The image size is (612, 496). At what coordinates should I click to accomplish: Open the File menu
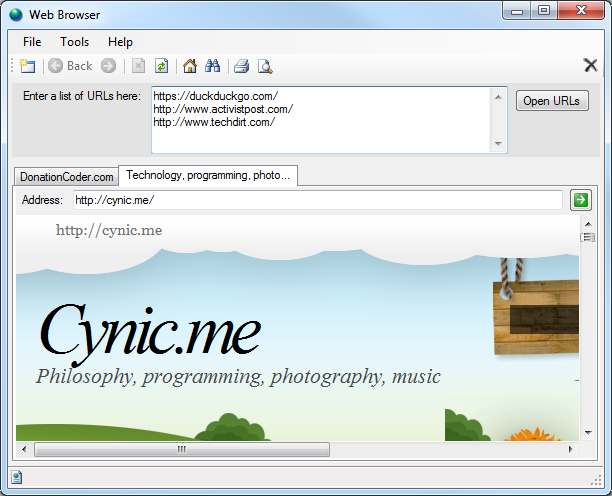coord(32,42)
